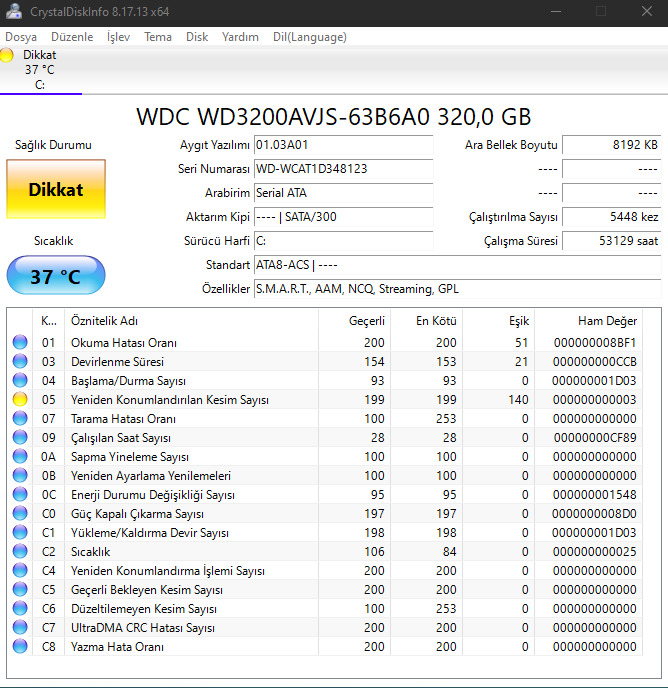
Task: Click blue status icon for Yükleme/Kaldırma Devir Sayısı
Action: (20, 532)
